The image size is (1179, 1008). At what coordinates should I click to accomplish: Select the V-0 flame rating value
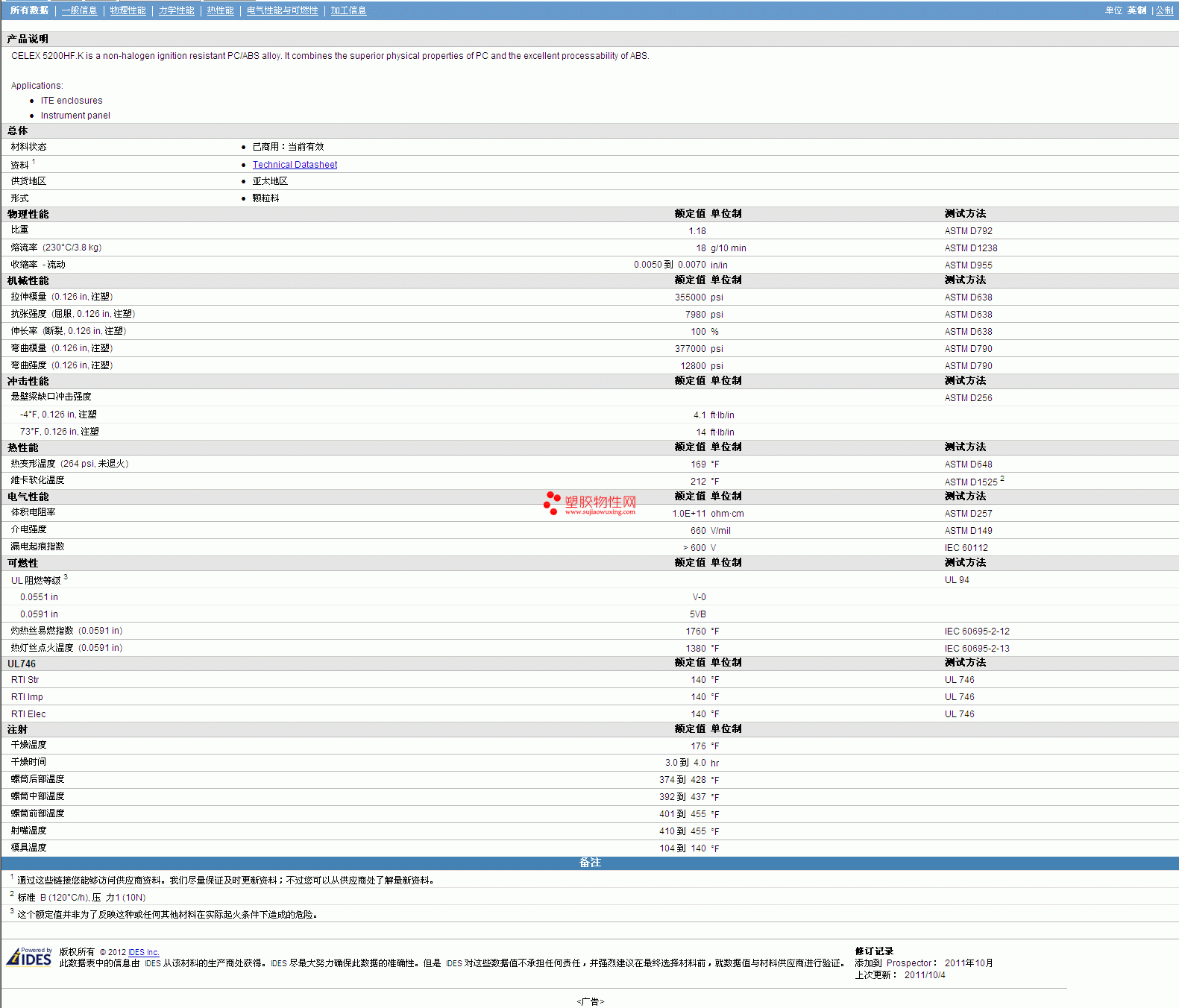point(699,597)
